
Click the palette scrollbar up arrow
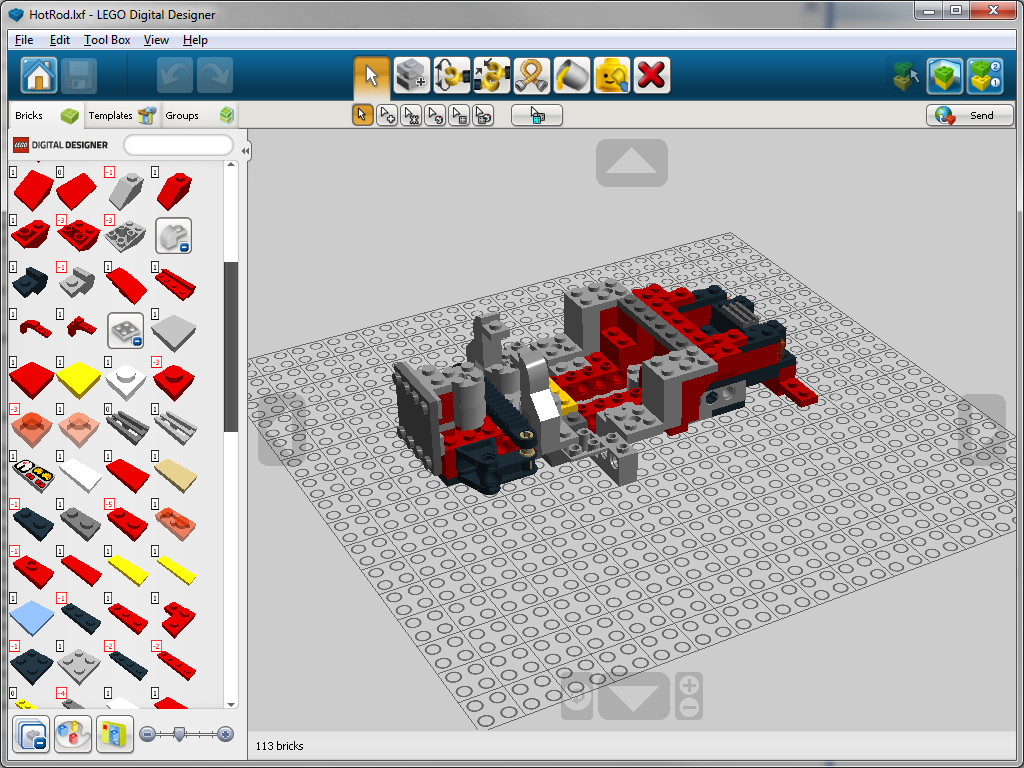coord(231,165)
